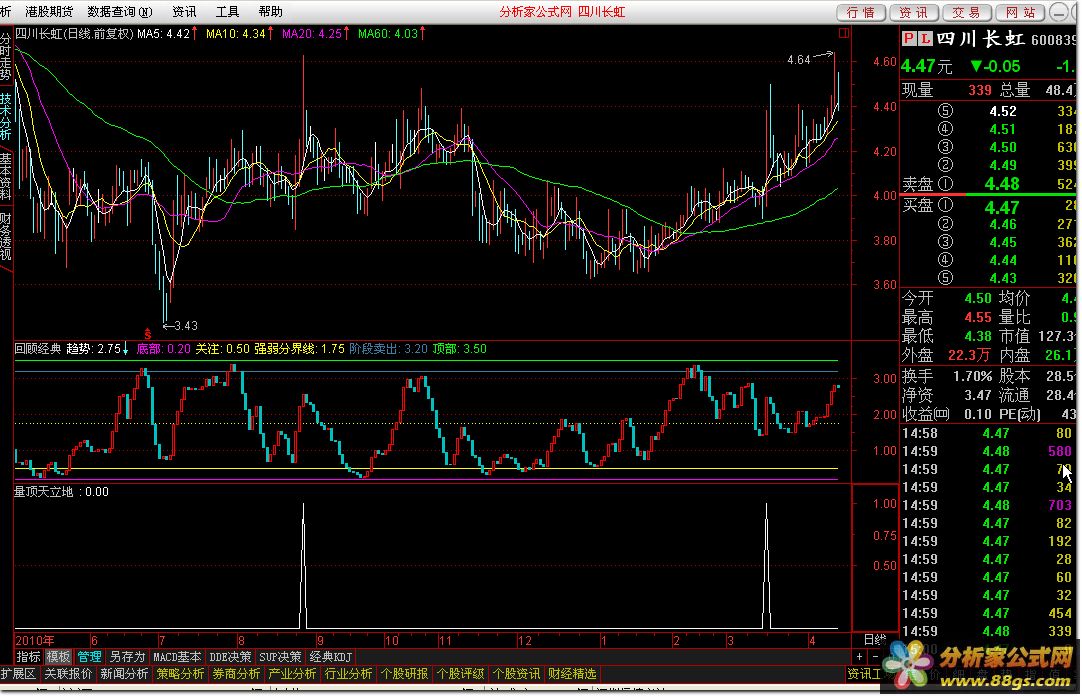Switch to the 基本资料 side tab

tap(6, 176)
